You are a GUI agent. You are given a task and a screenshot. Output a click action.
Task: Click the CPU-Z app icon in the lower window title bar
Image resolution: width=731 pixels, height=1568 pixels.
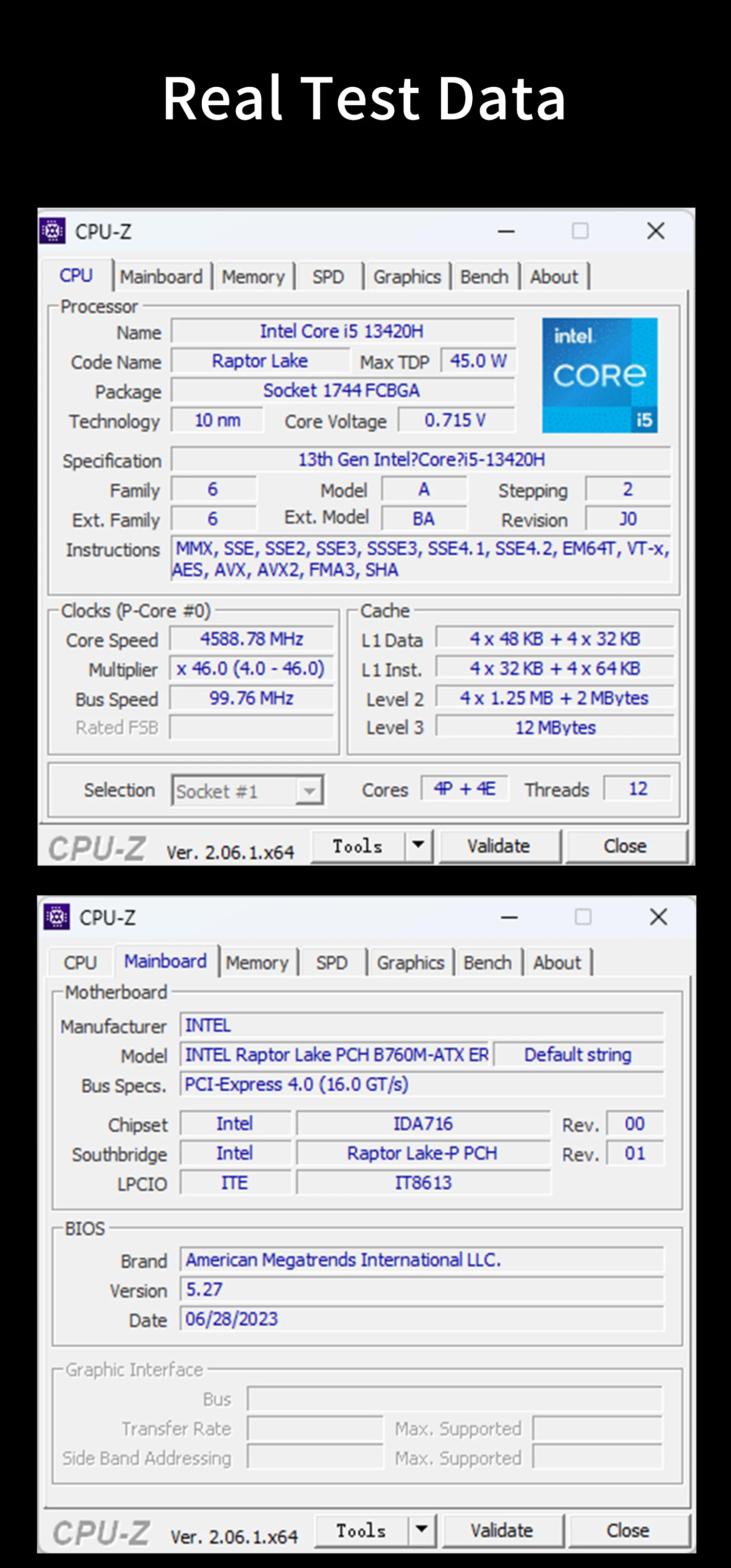coord(56,917)
